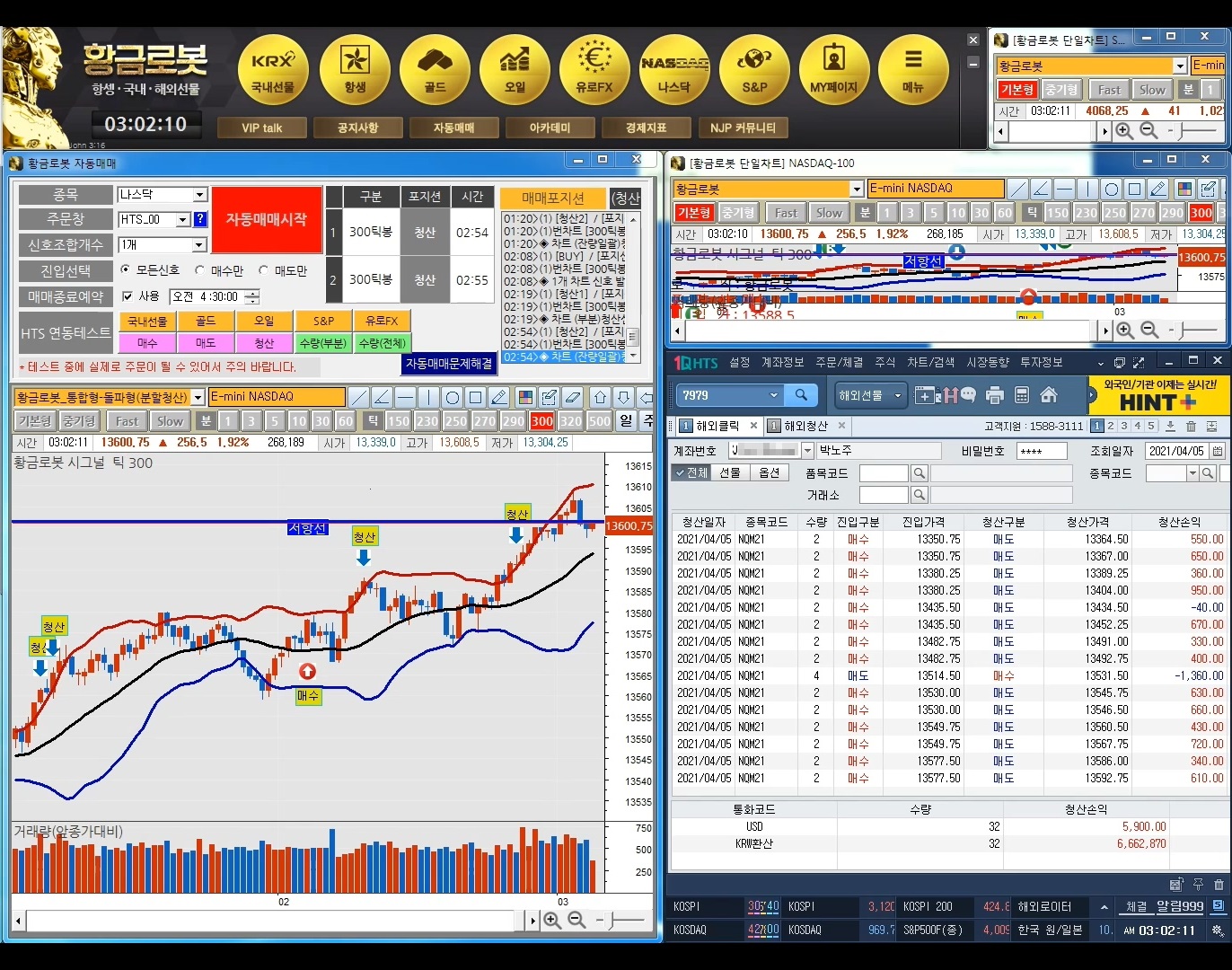
Task: Select 매도만 radio option
Action: (263, 270)
